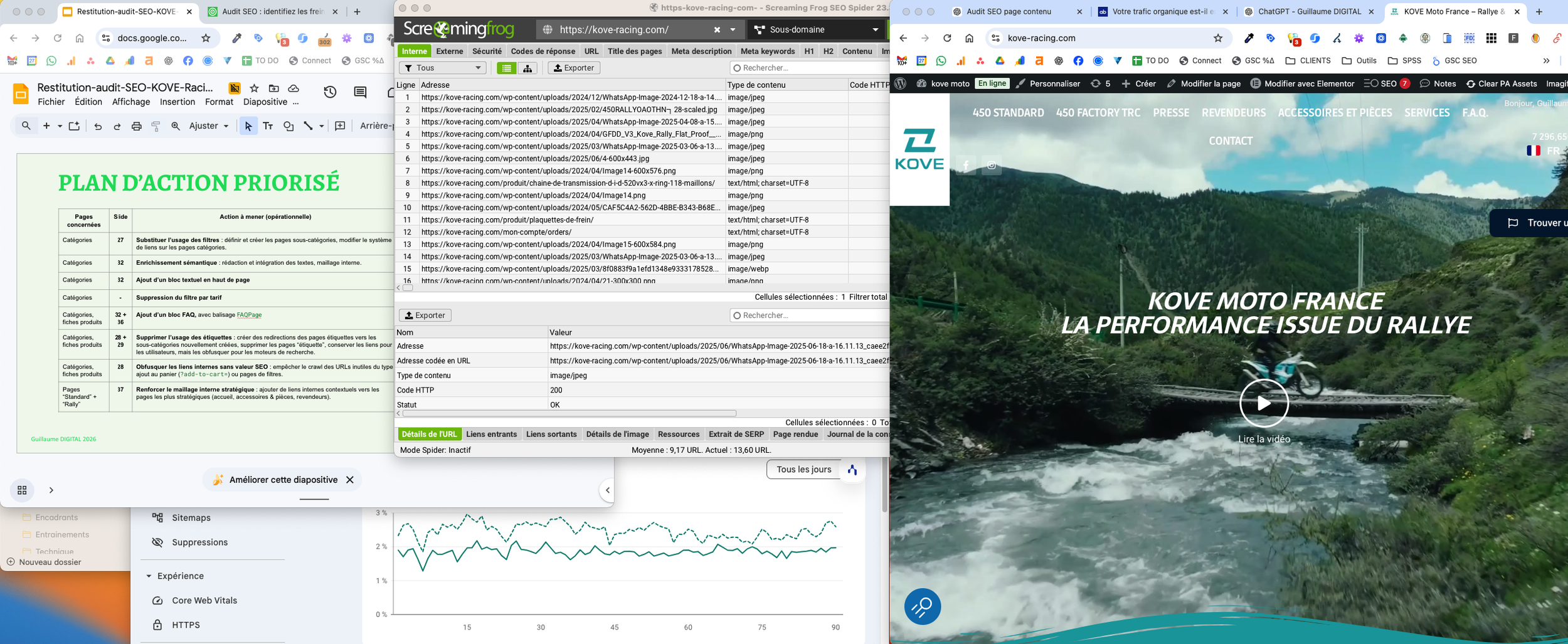The width and height of the screenshot is (1568, 644).
Task: Open the Diapositive menu in Google Slides
Action: click(x=265, y=102)
